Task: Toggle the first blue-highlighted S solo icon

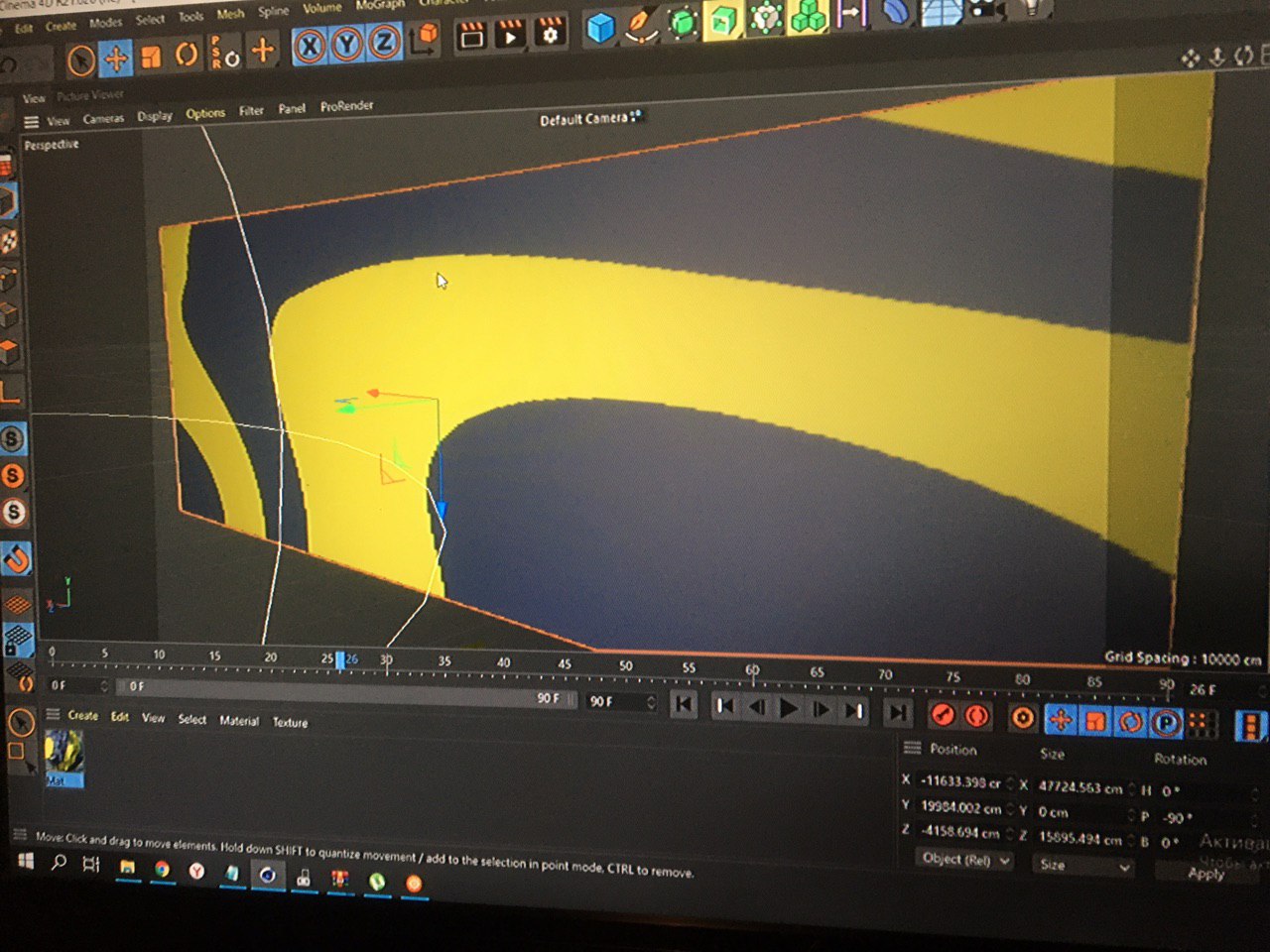Action: click(x=12, y=438)
